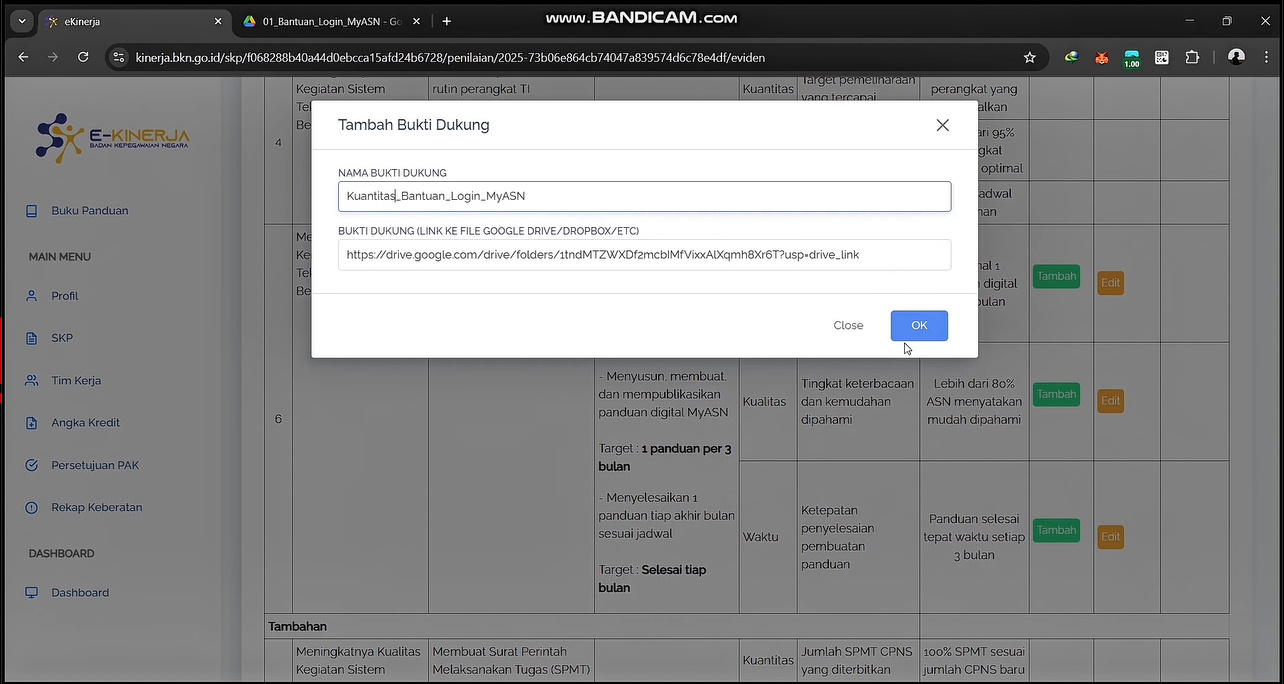Image resolution: width=1284 pixels, height=684 pixels.
Task: Click the SKP document icon
Action: [x=32, y=338]
